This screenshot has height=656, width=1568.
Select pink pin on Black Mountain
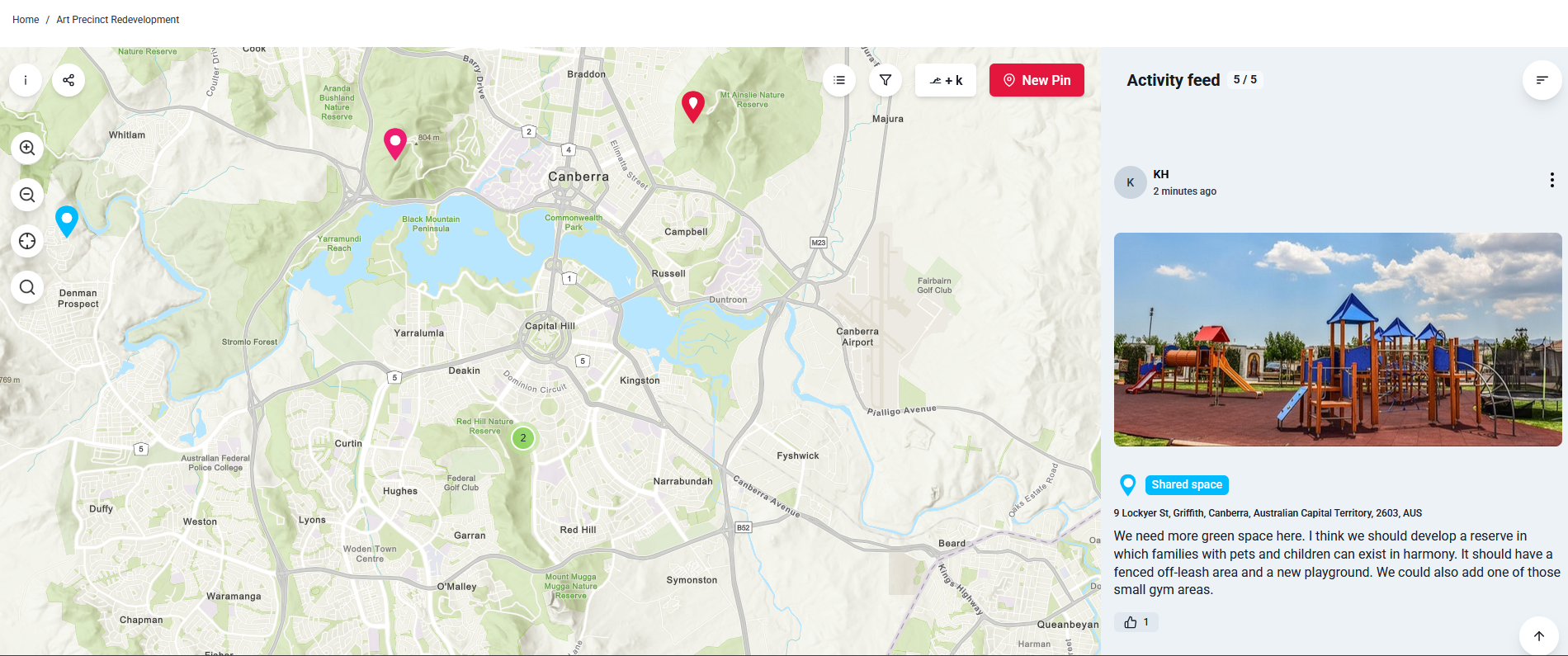[x=395, y=144]
